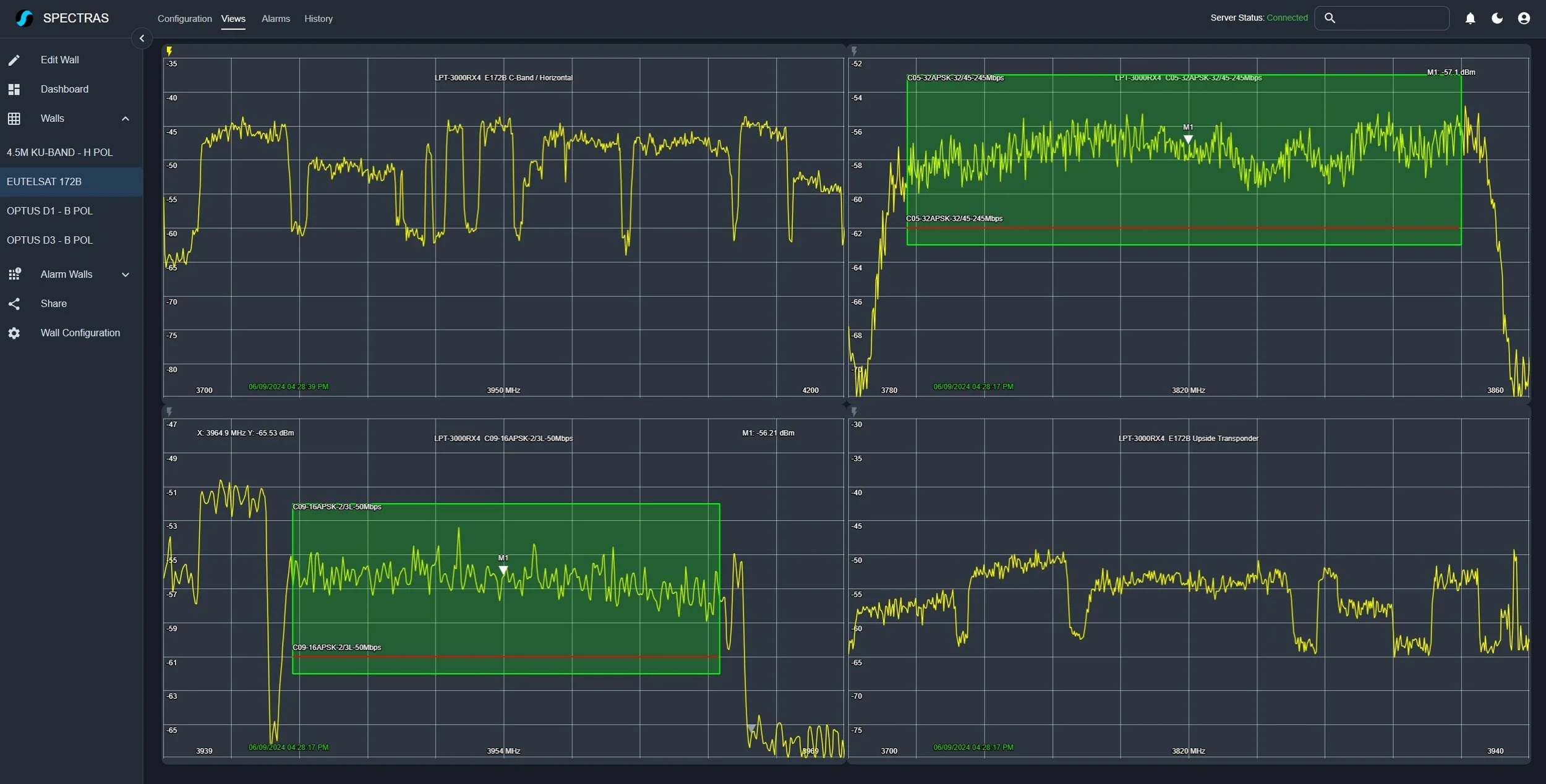Switch to the Alarms tab
1546x784 pixels.
point(276,19)
